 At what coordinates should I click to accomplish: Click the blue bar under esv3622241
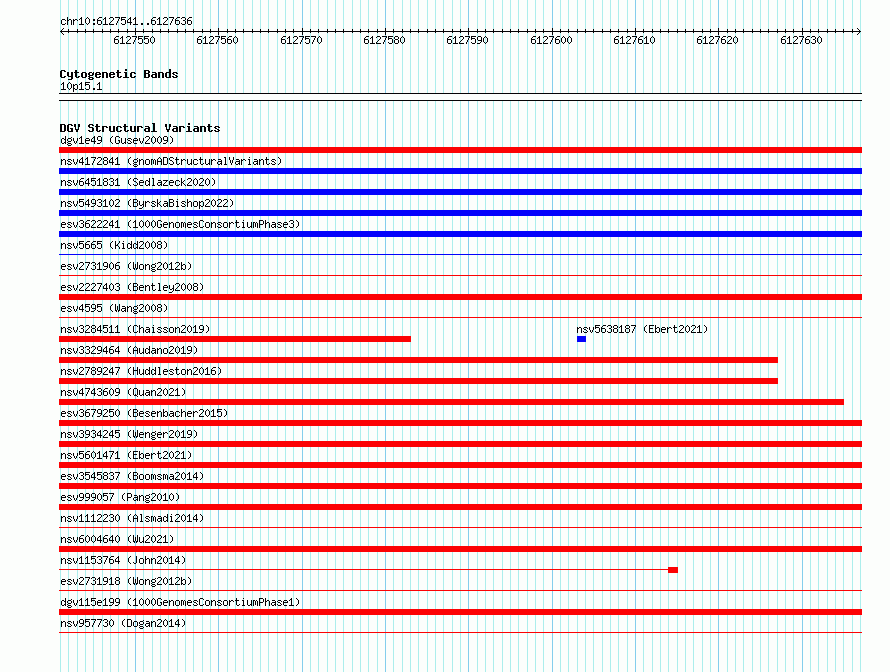[460, 234]
